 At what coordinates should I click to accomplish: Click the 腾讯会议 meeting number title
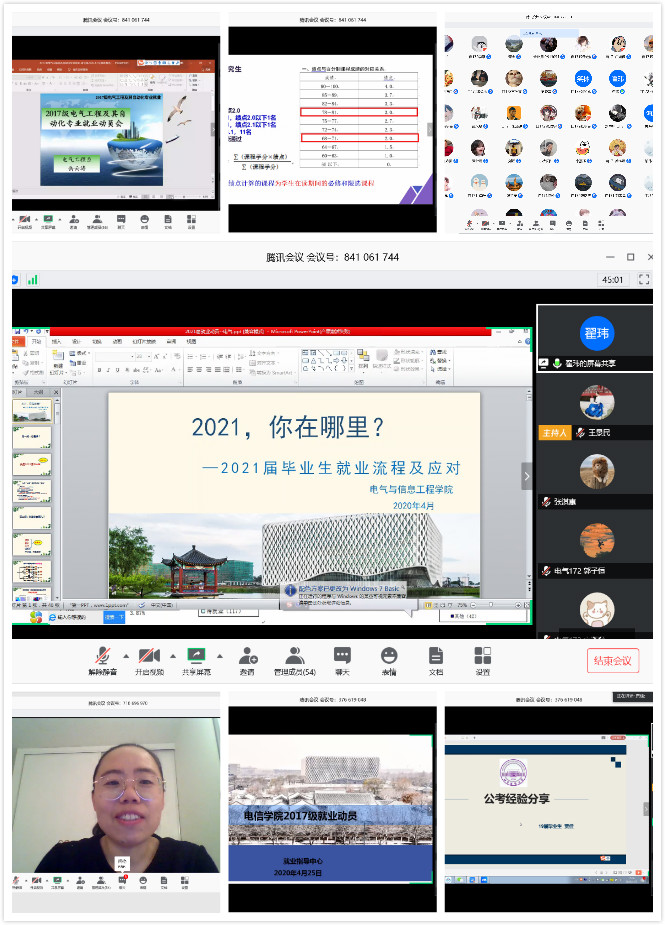tap(332, 257)
